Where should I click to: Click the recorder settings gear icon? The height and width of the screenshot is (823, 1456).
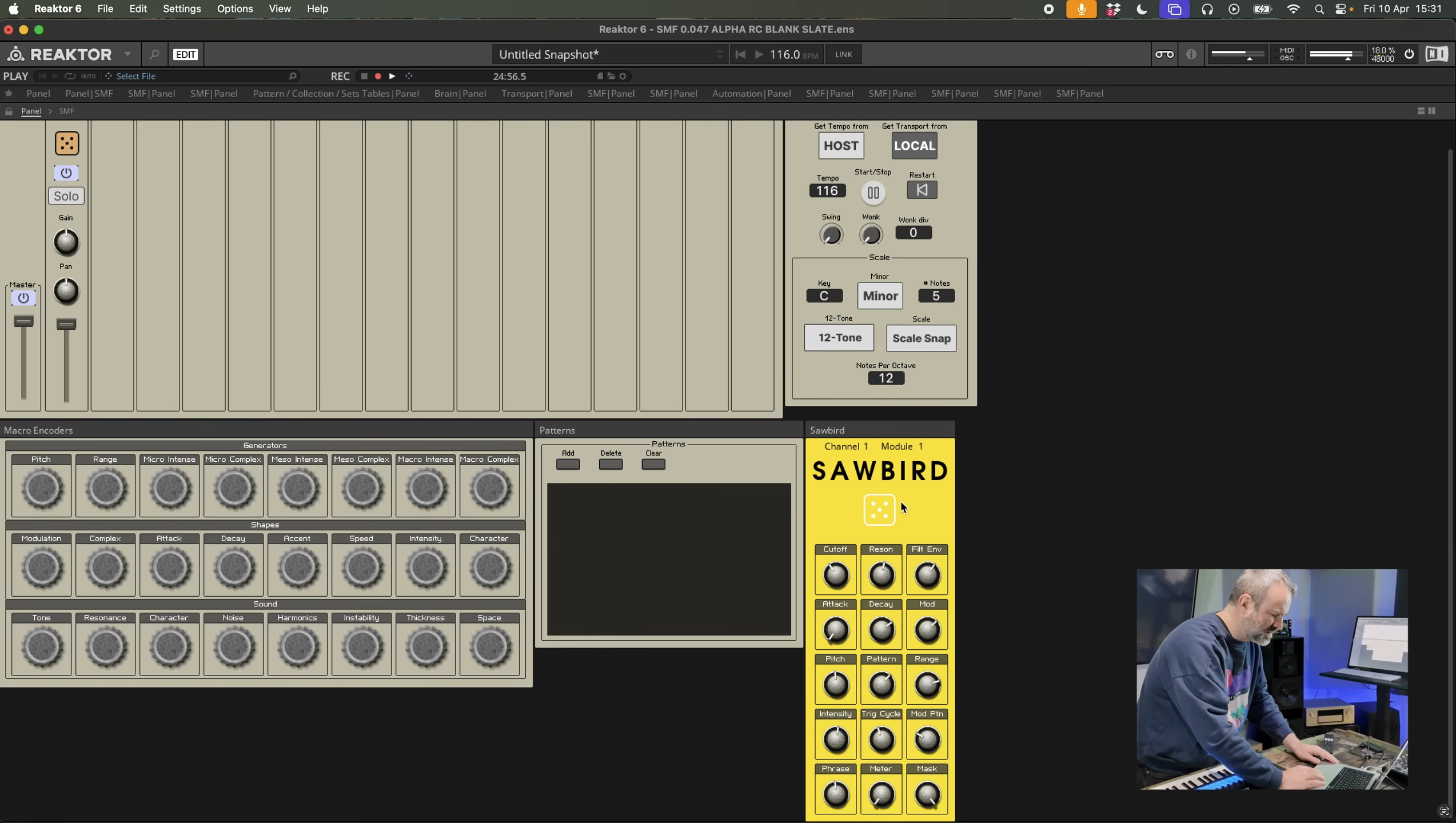(623, 76)
